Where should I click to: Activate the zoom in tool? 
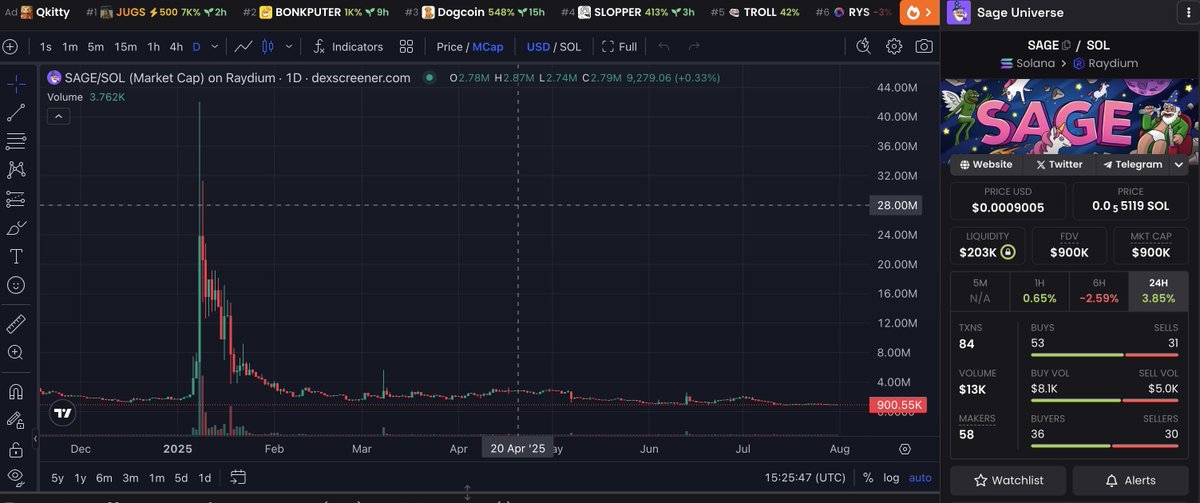16,353
